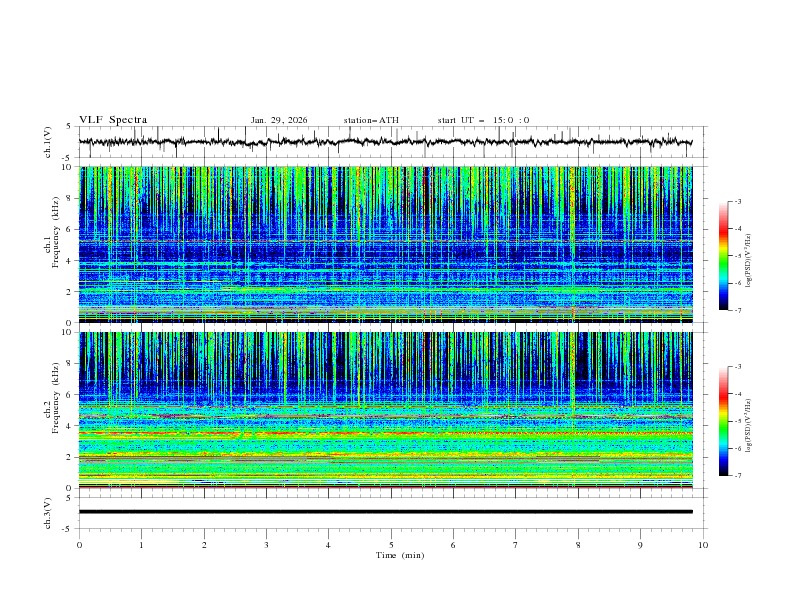The width and height of the screenshot is (792, 612).
Task: Click the 0 minute tick label on time axis
Action: coord(79,544)
